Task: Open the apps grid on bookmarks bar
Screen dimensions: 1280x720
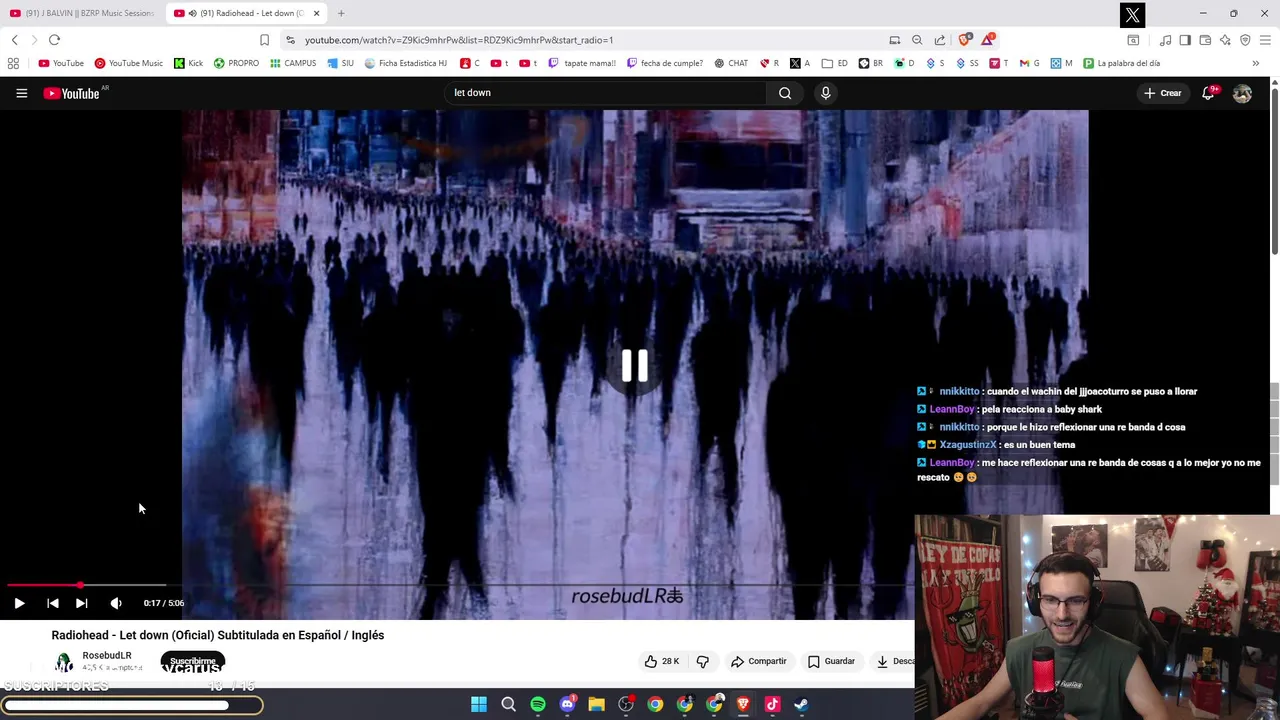Action: click(x=13, y=63)
